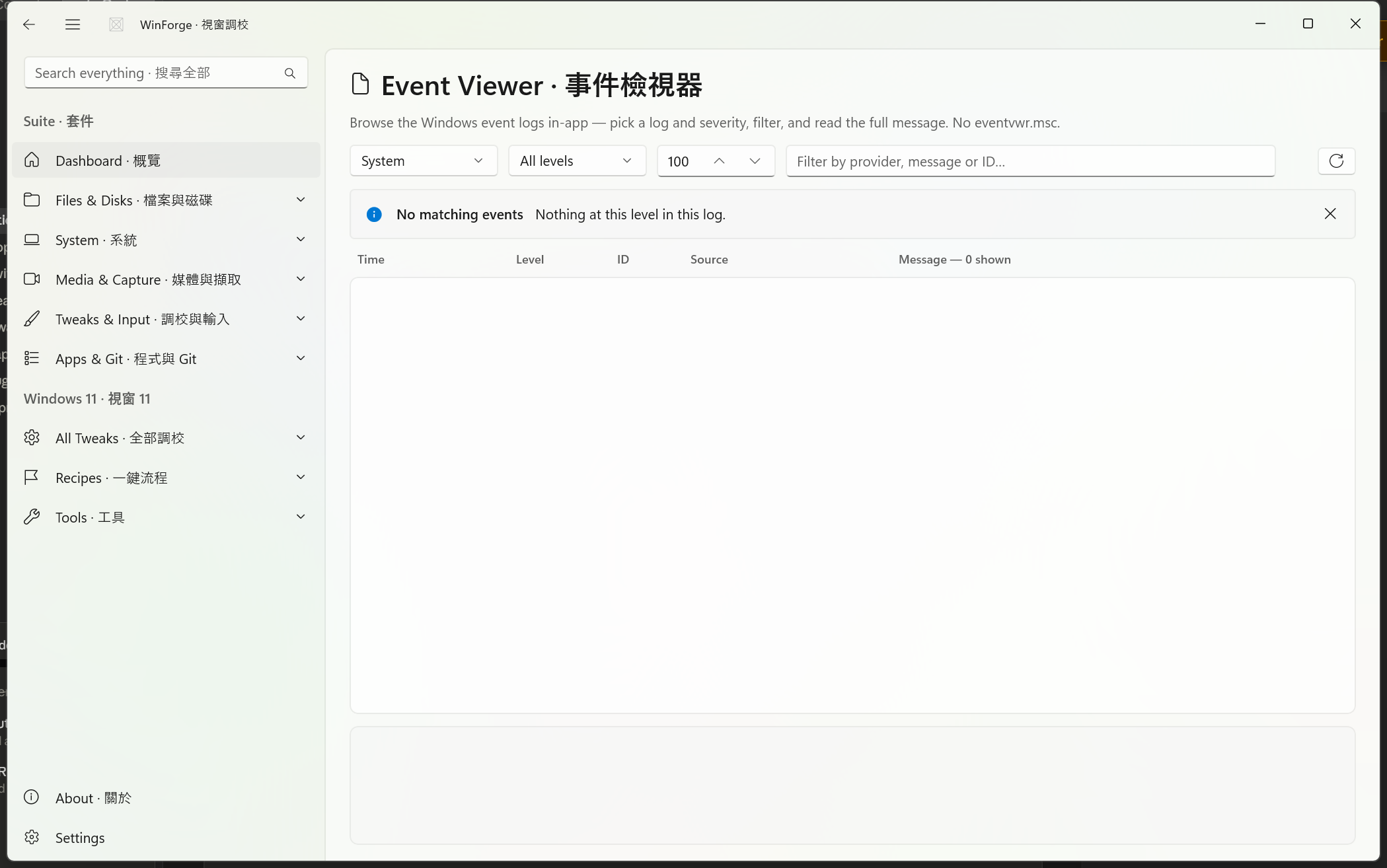
Task: Expand the System section chevron
Action: coord(301,240)
